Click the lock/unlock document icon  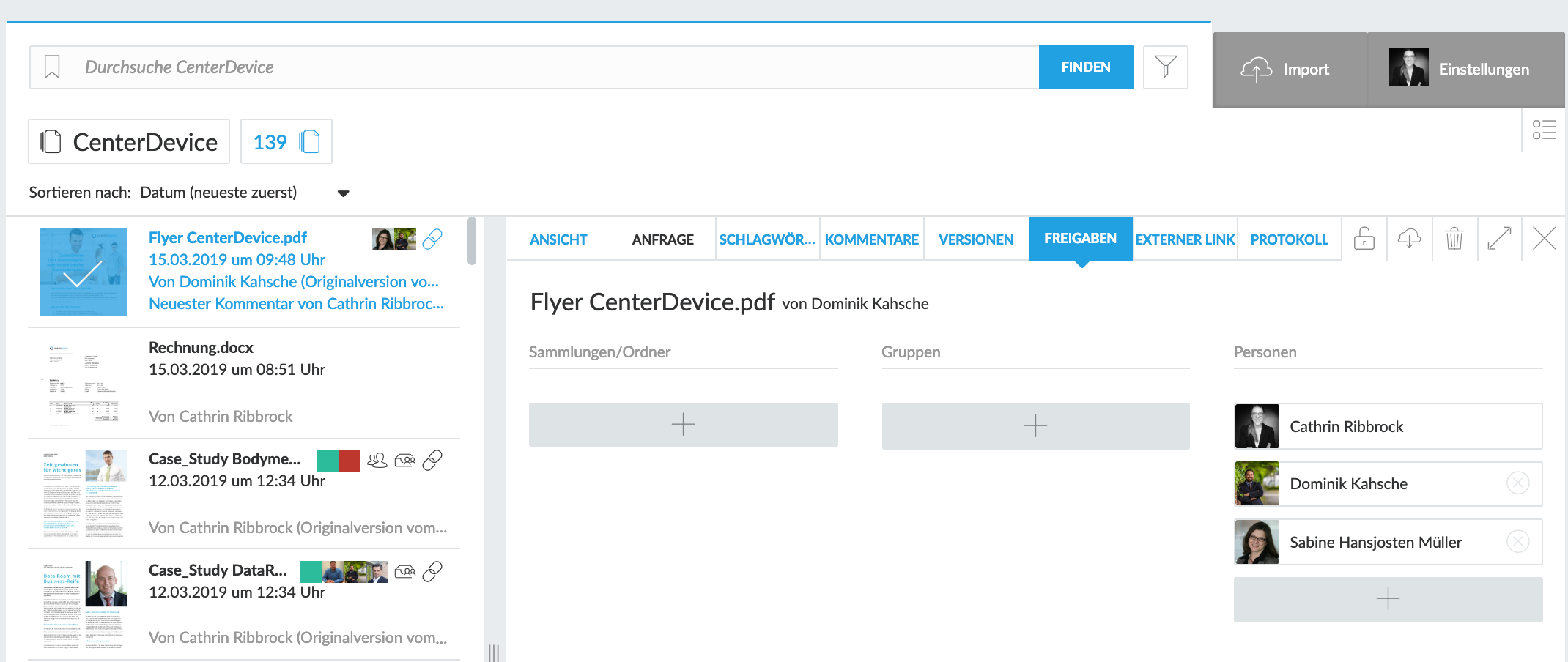(x=1364, y=239)
